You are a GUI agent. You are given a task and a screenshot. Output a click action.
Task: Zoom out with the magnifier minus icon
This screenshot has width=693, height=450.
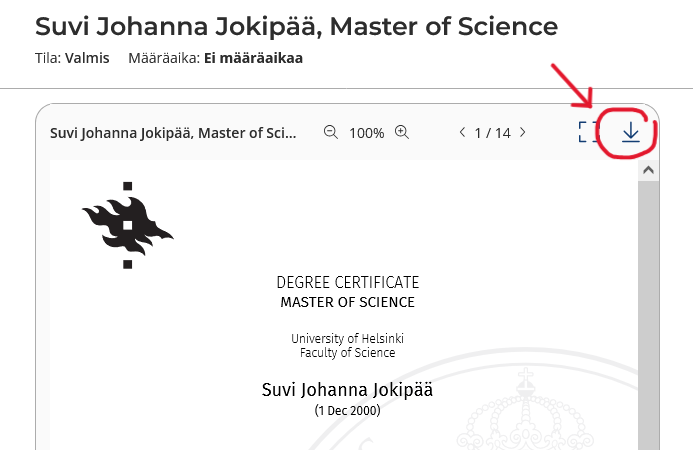click(331, 132)
